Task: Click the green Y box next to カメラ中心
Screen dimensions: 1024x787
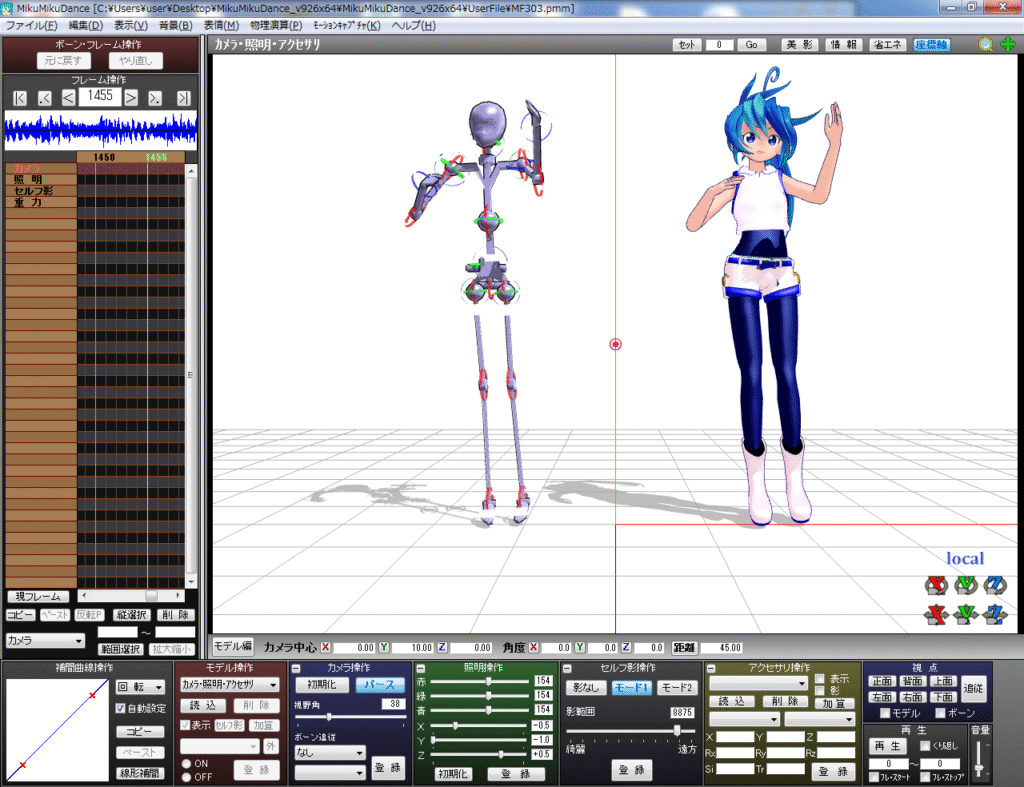Action: 384,647
